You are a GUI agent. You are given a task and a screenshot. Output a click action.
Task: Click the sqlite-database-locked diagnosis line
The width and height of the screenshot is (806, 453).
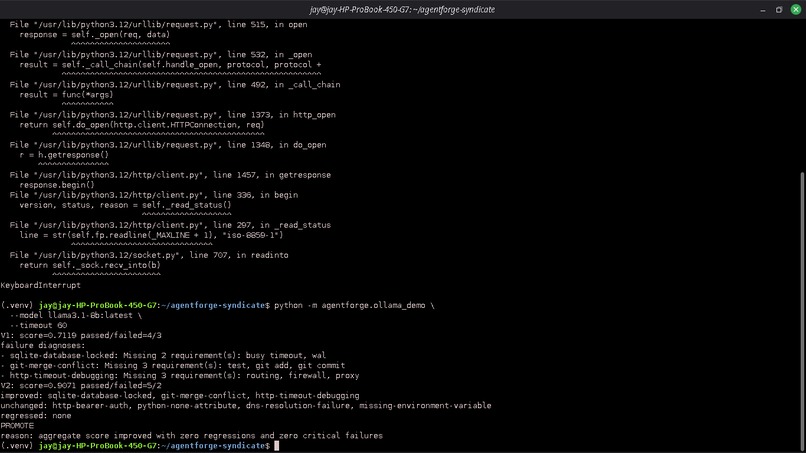pos(163,355)
